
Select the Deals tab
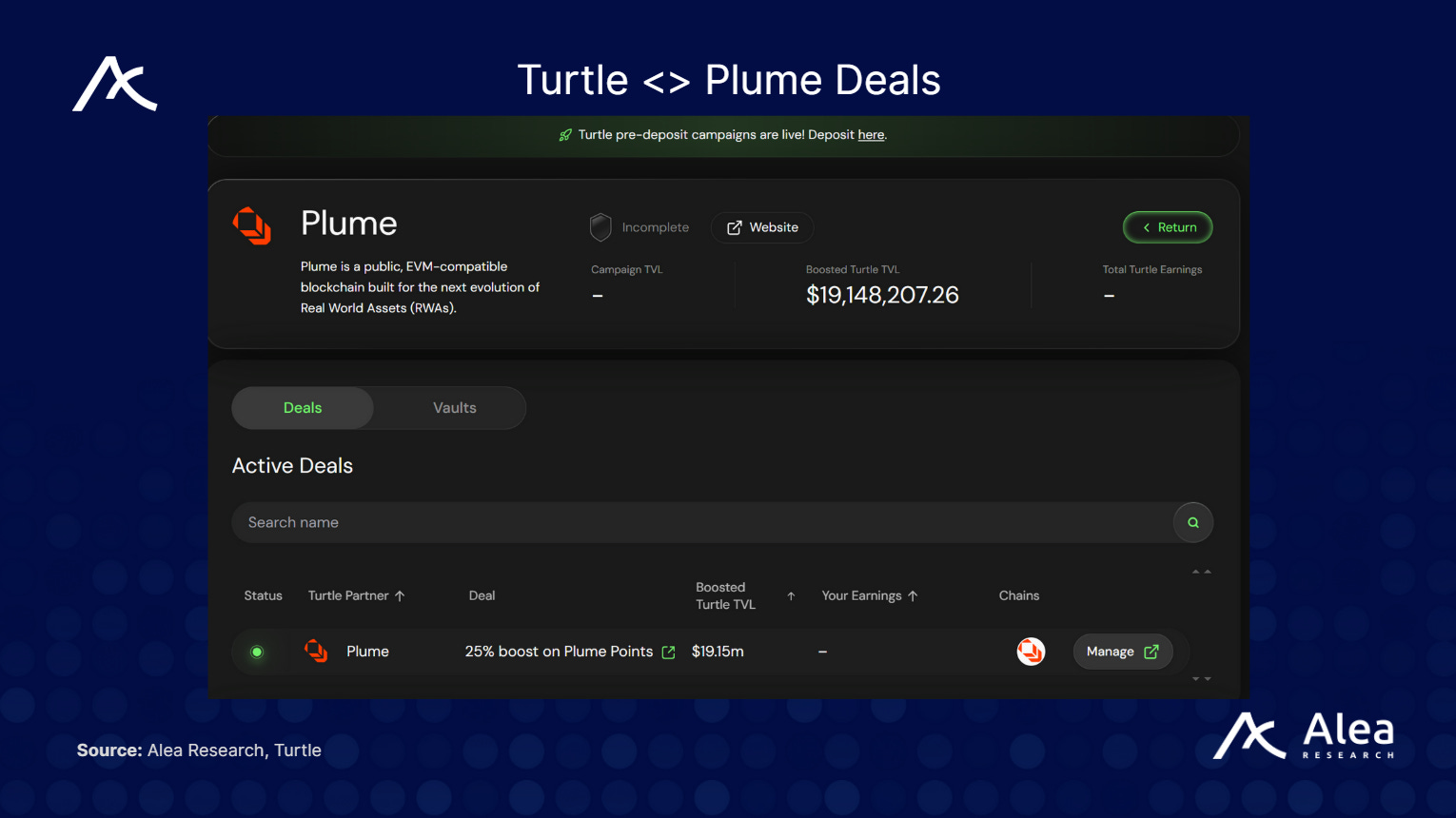(x=302, y=407)
